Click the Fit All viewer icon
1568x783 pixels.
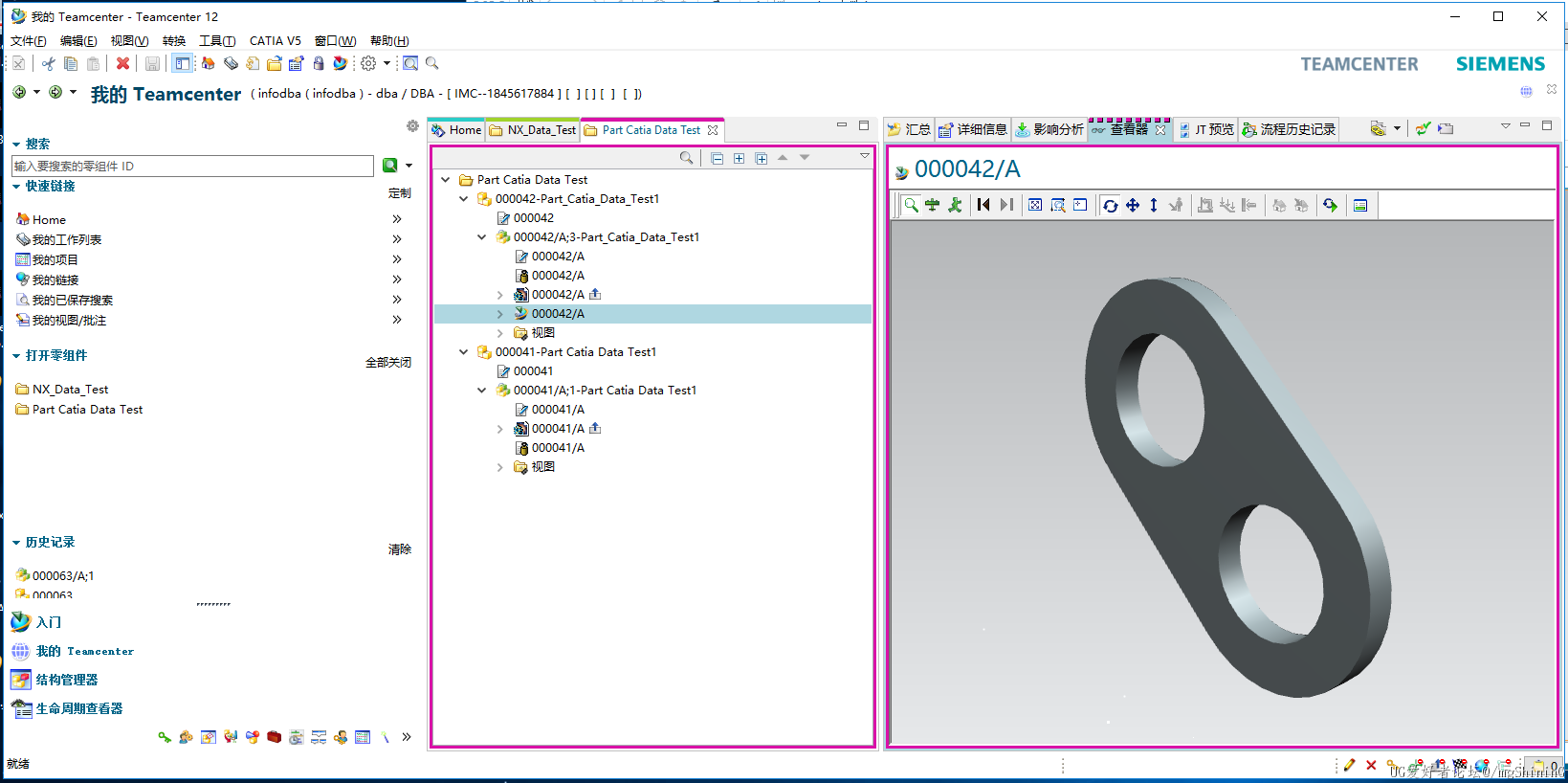(x=1035, y=205)
